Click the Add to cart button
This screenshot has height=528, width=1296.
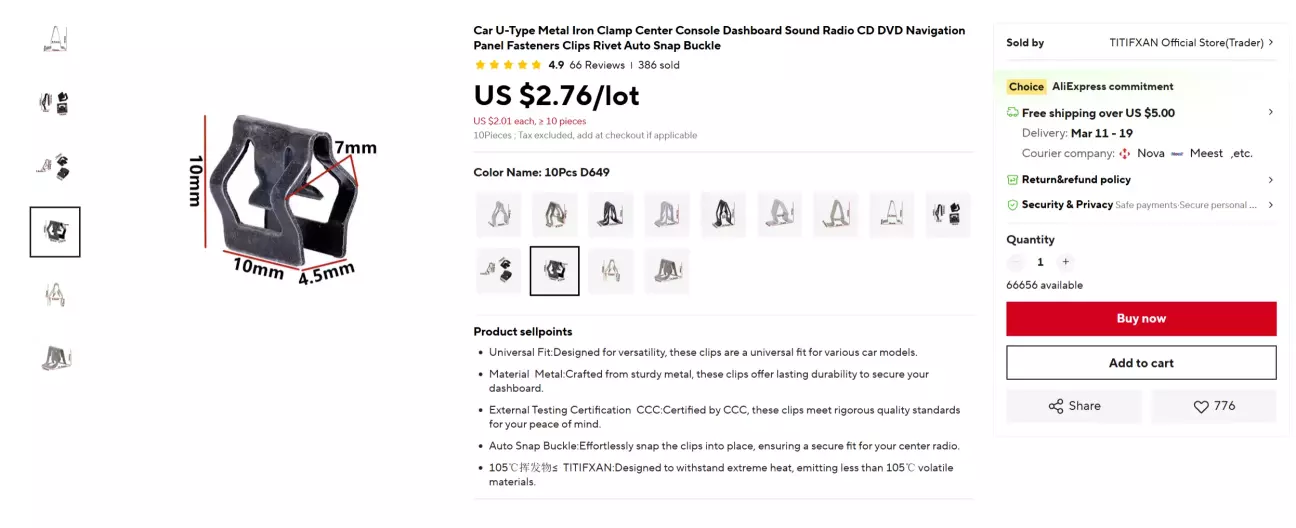[x=1141, y=363]
